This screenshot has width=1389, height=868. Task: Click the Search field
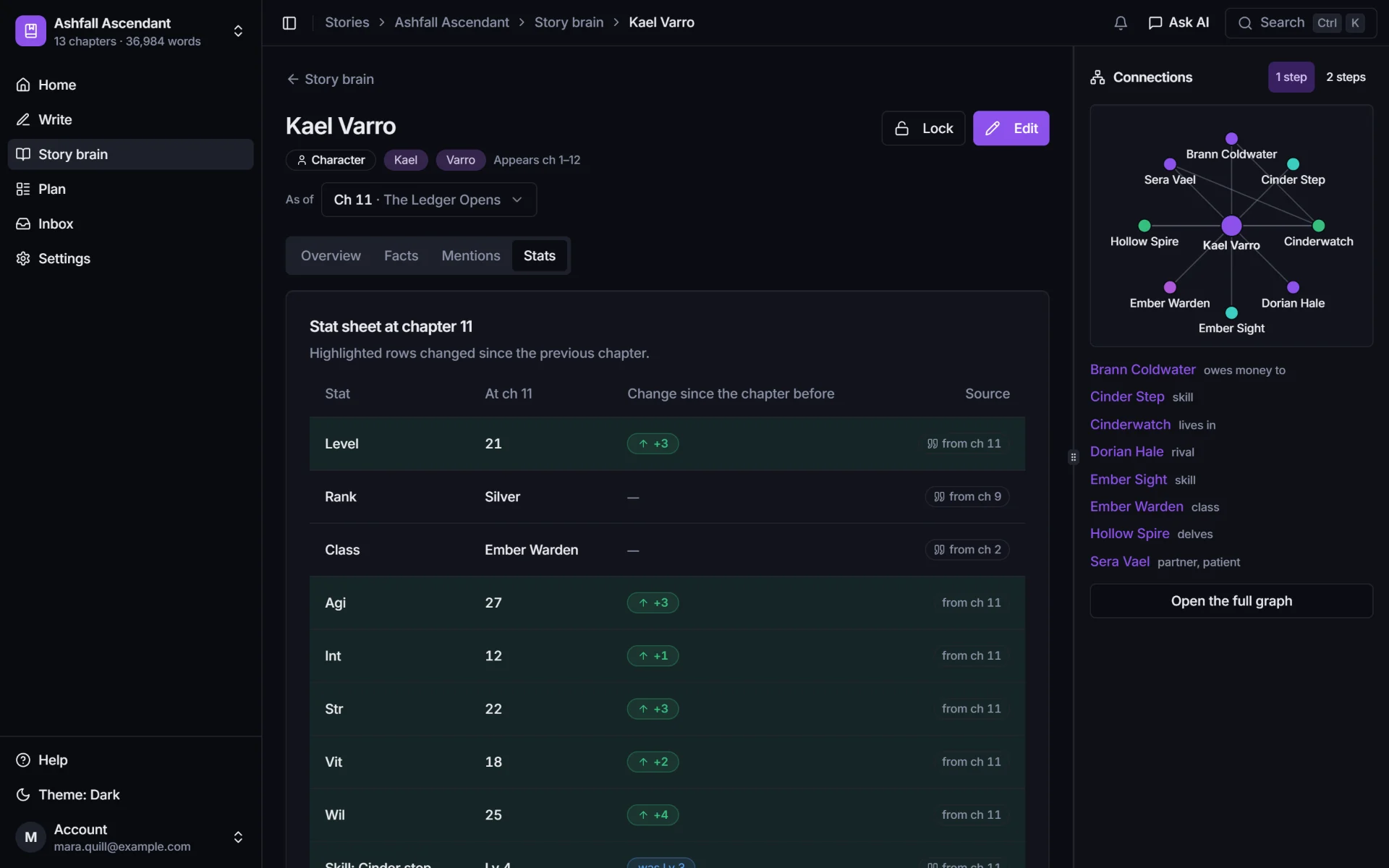coord(1300,22)
